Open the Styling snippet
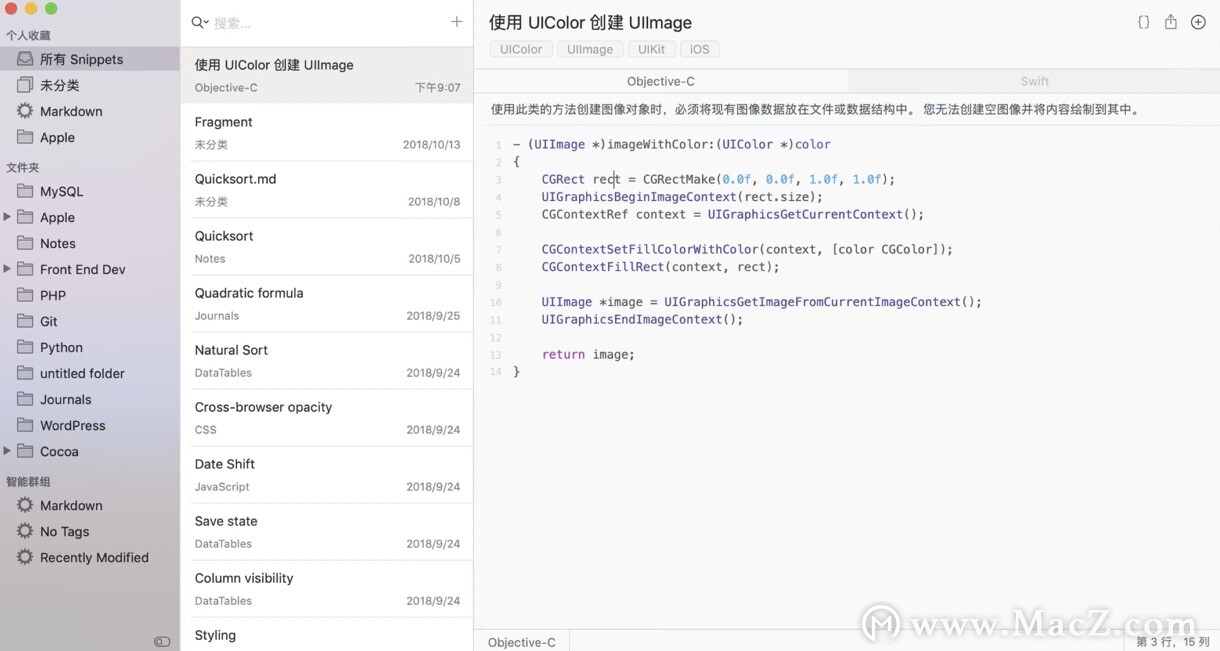 pyautogui.click(x=327, y=635)
